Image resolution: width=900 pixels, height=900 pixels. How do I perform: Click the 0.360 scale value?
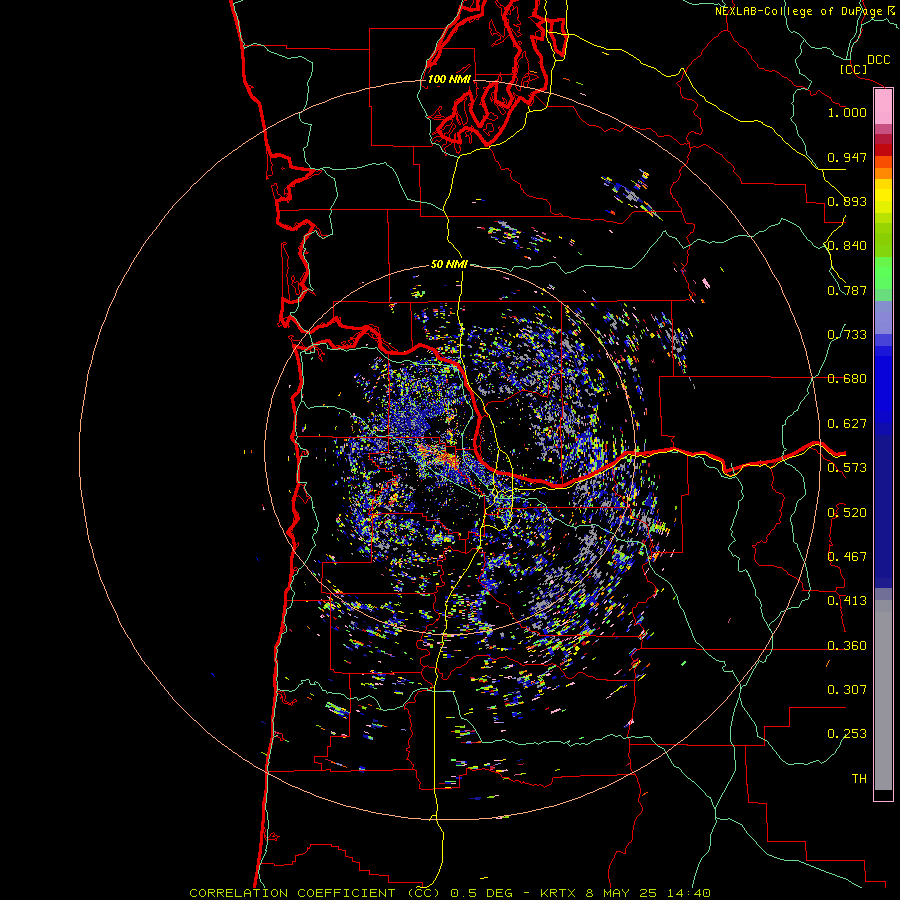(x=847, y=646)
